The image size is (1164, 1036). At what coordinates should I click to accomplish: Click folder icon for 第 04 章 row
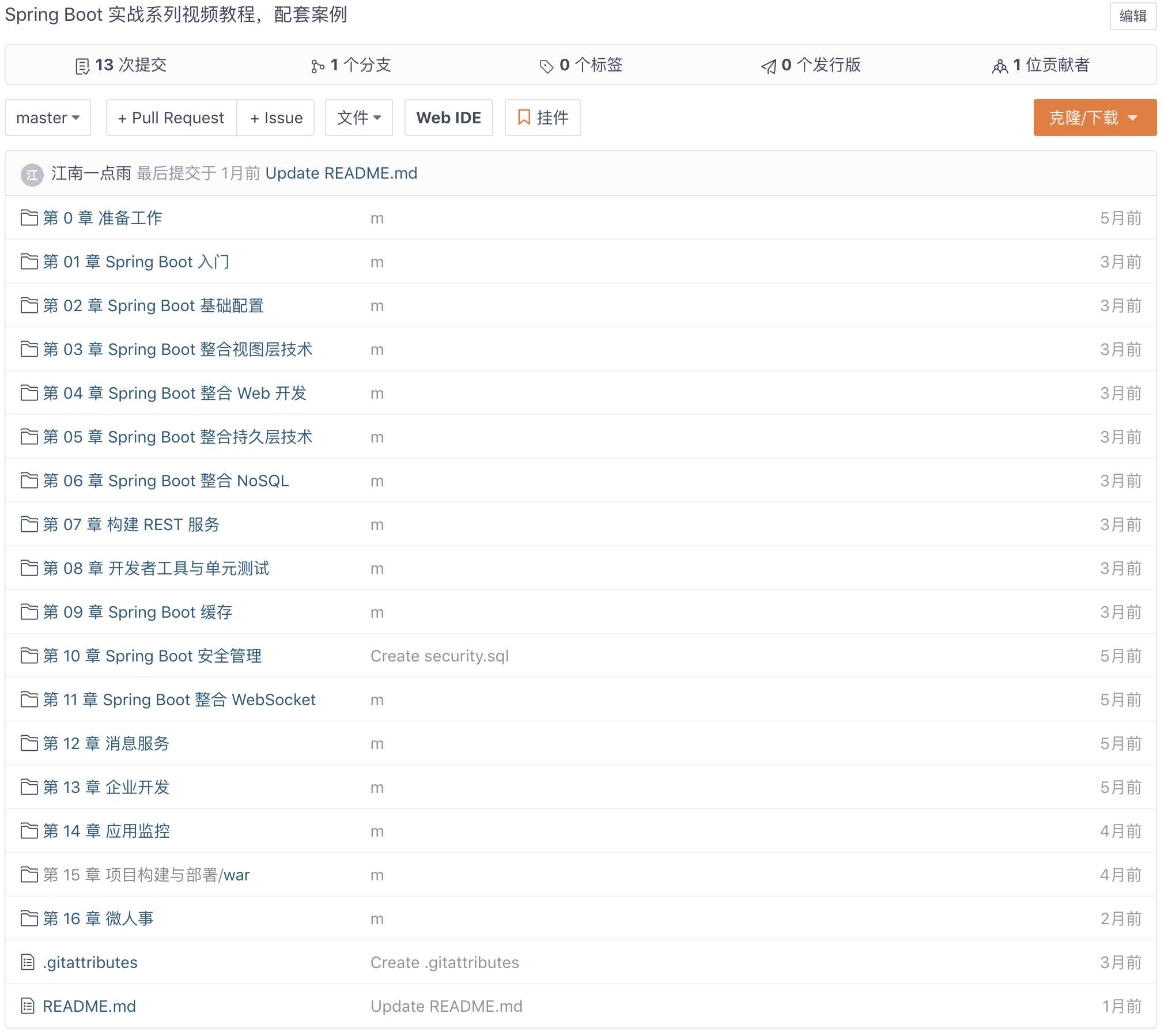tap(29, 393)
